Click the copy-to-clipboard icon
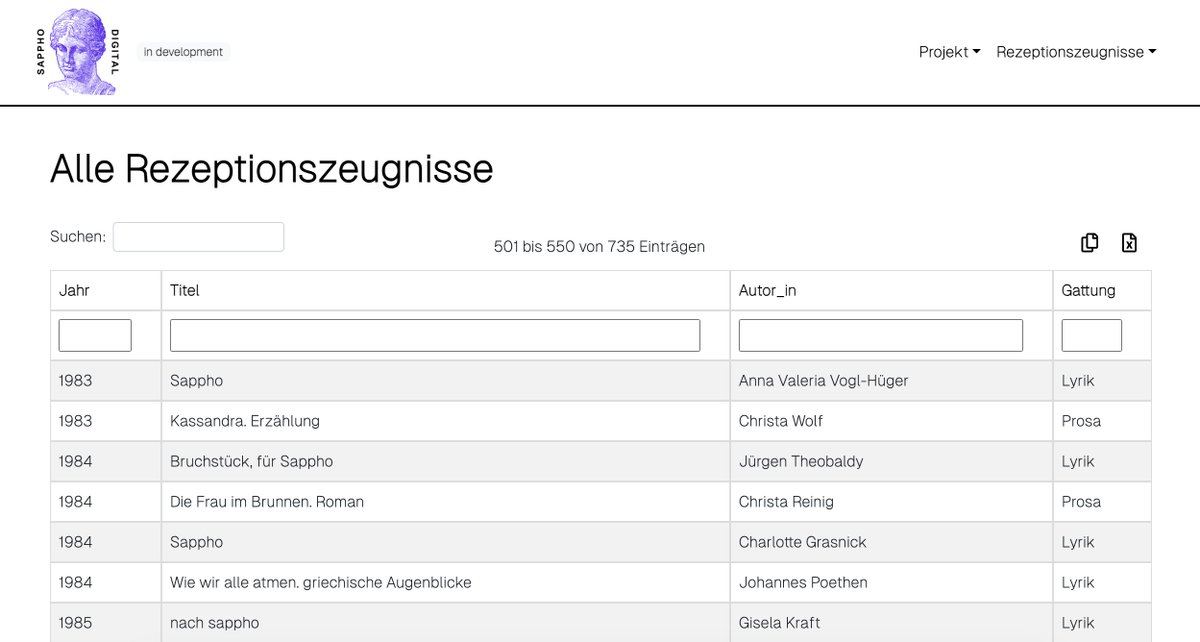 [1089, 242]
